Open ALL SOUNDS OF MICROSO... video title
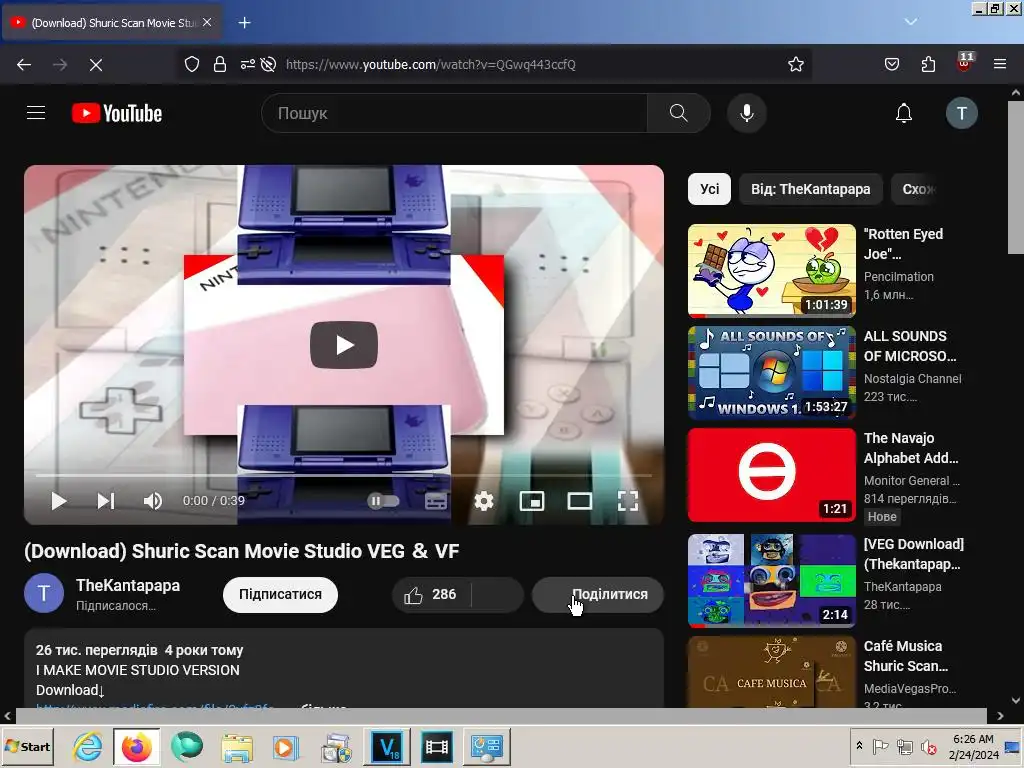The width and height of the screenshot is (1024, 768). (x=910, y=346)
